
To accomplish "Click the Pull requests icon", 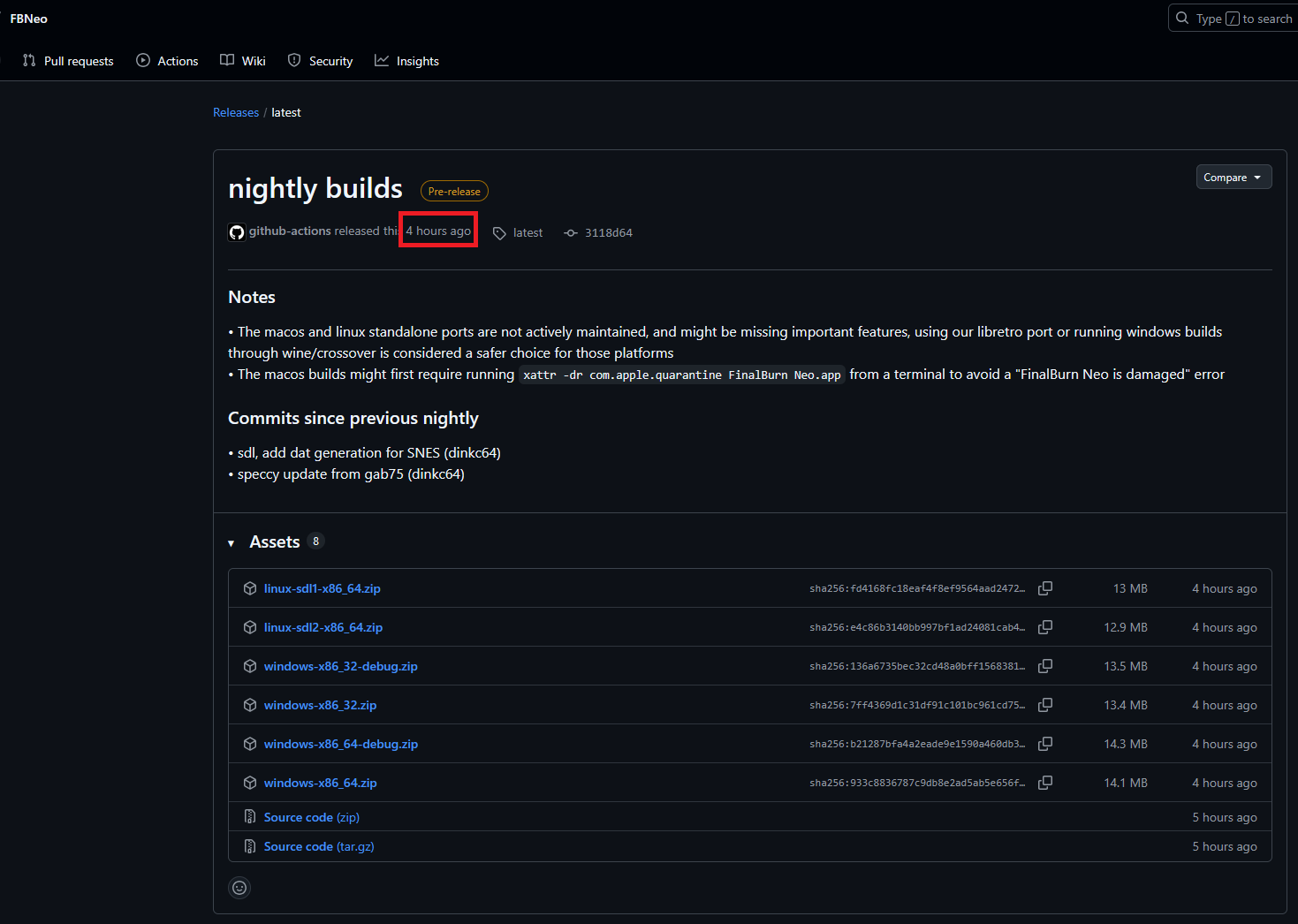I will [29, 60].
